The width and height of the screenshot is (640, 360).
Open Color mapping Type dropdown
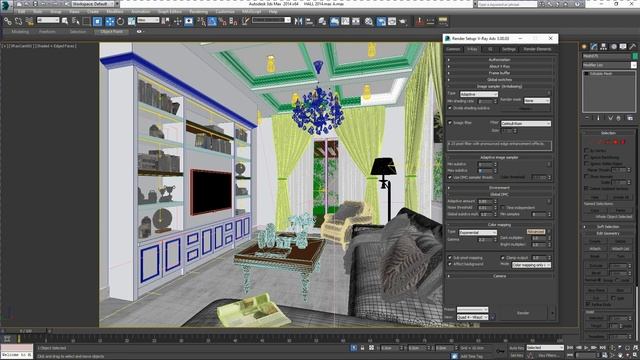(478, 232)
